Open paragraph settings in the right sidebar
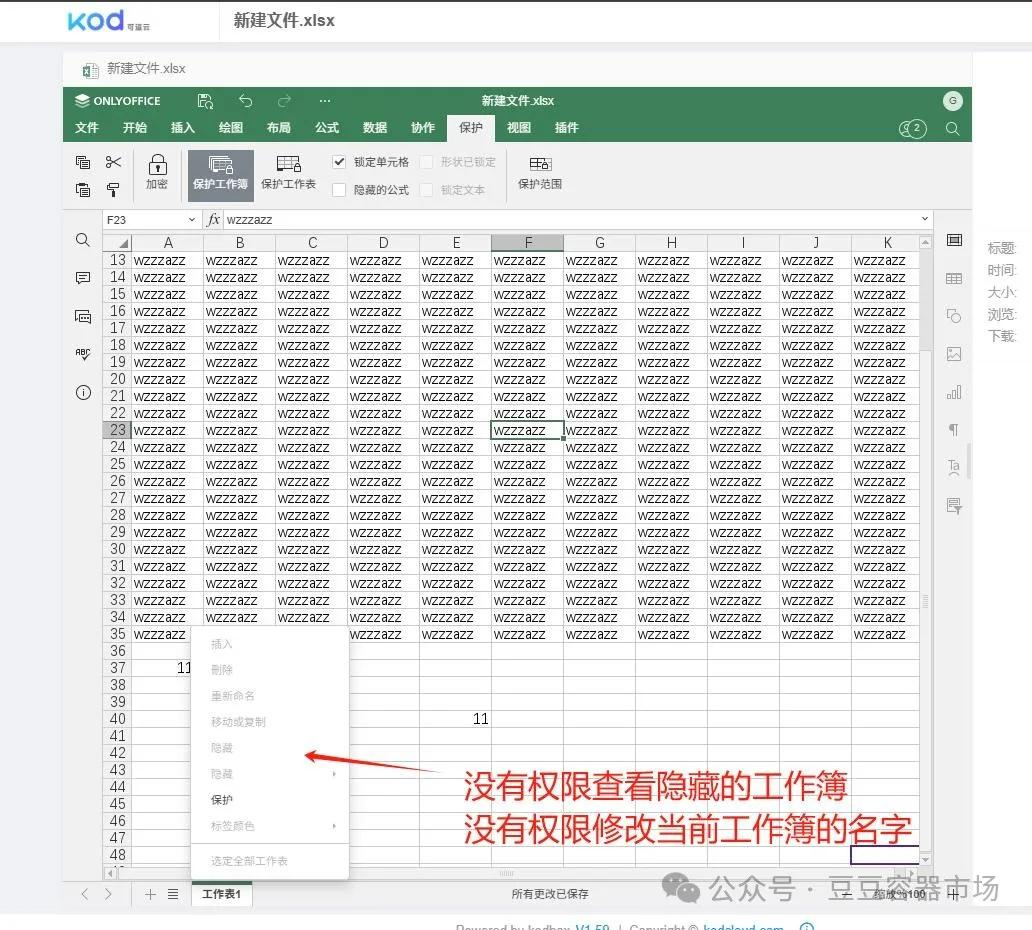 click(954, 430)
